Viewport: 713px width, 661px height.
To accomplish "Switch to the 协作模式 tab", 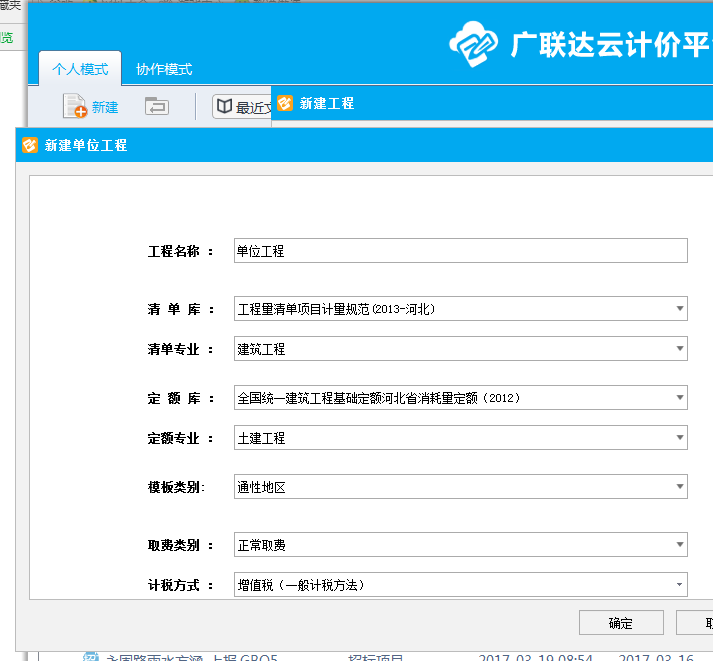I will [x=164, y=69].
